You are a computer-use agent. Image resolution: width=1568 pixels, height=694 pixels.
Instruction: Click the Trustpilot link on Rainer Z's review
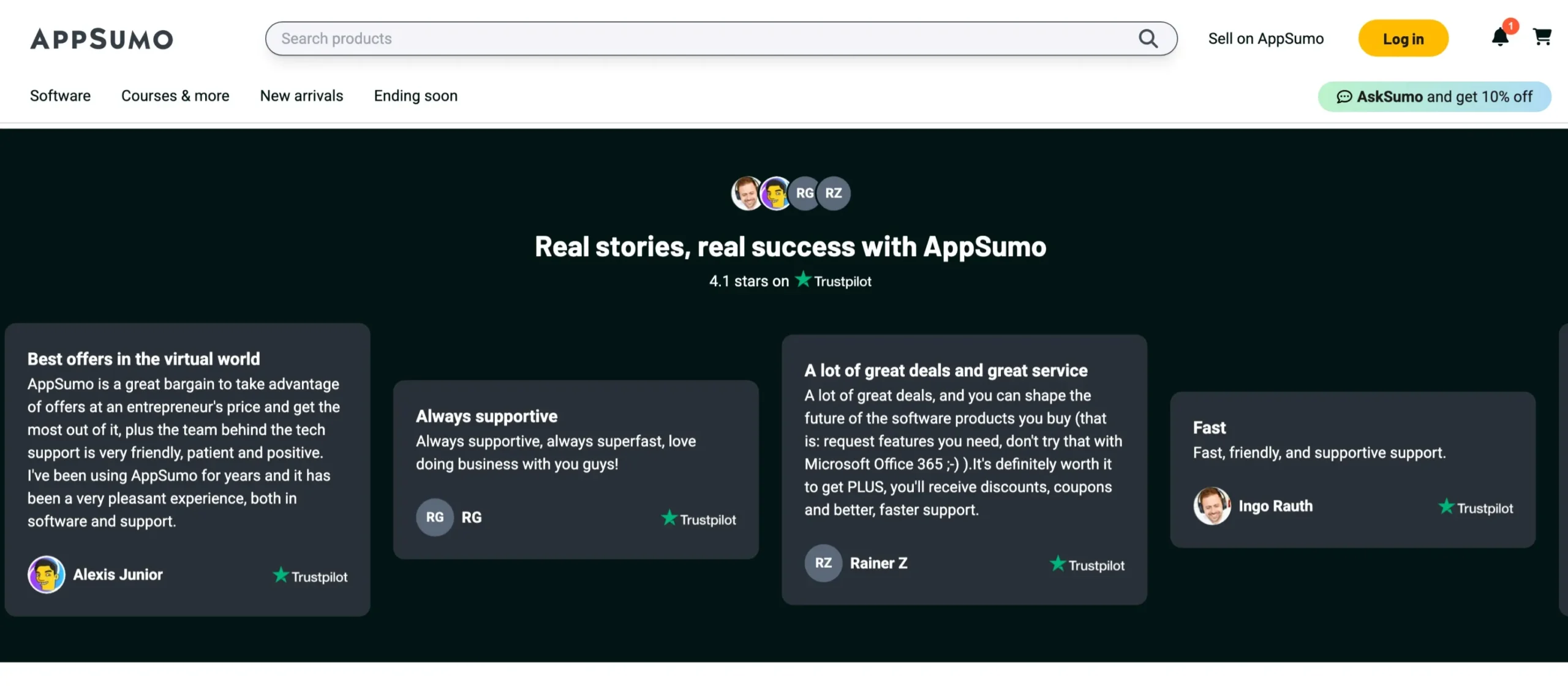[x=1087, y=564]
